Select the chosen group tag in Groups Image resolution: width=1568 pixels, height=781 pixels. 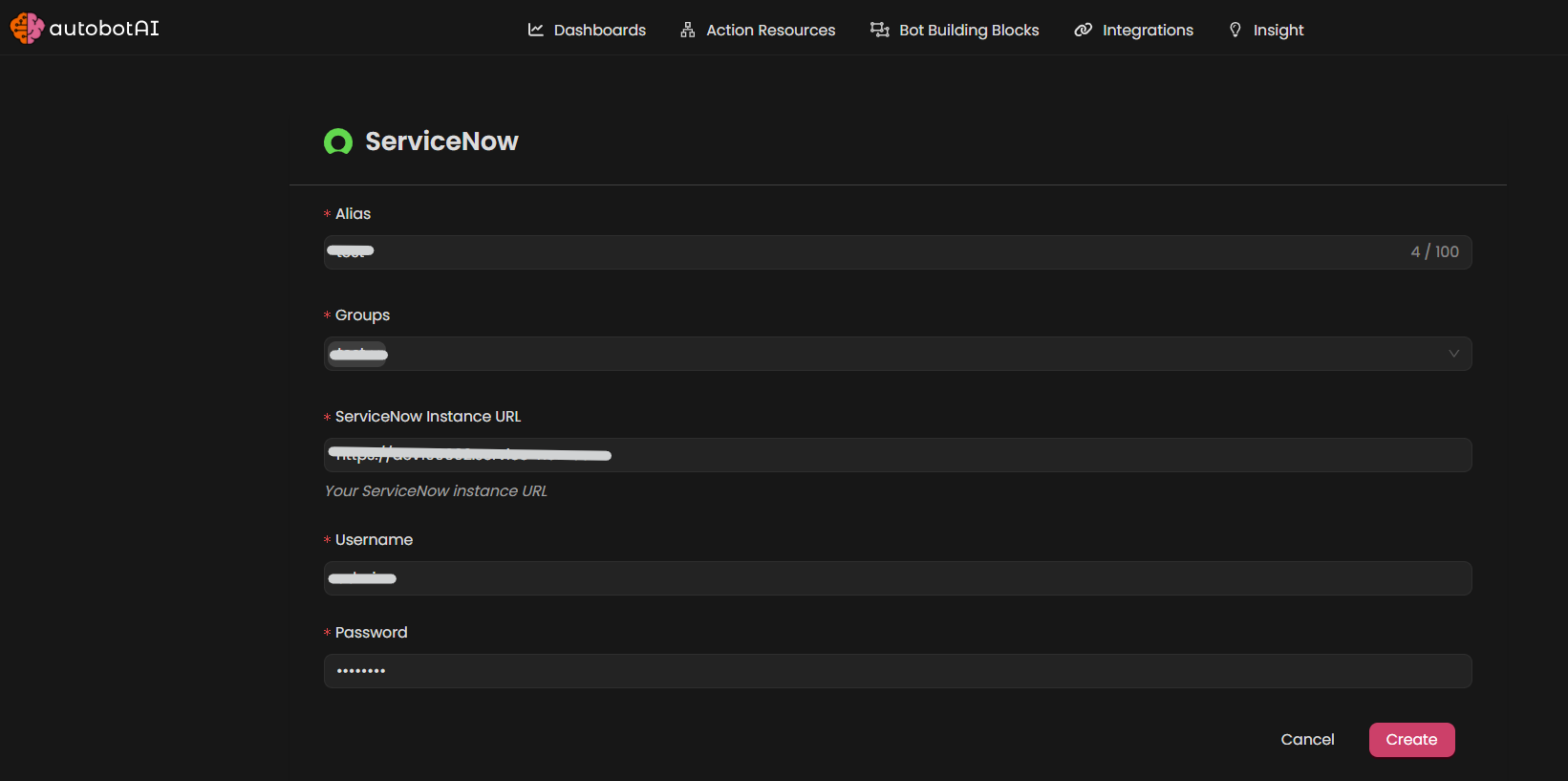pos(358,355)
